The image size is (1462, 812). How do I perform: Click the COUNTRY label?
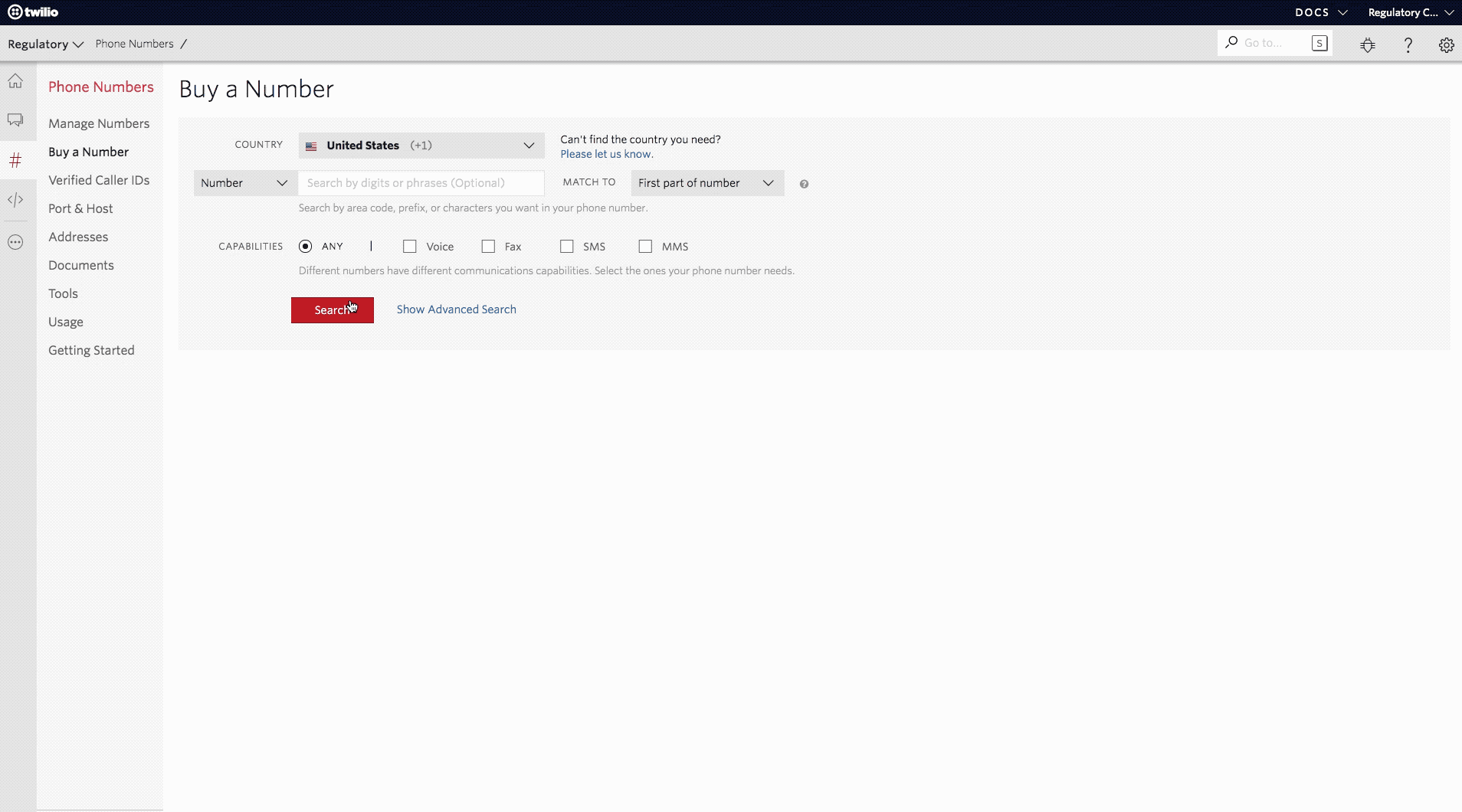pyautogui.click(x=259, y=144)
